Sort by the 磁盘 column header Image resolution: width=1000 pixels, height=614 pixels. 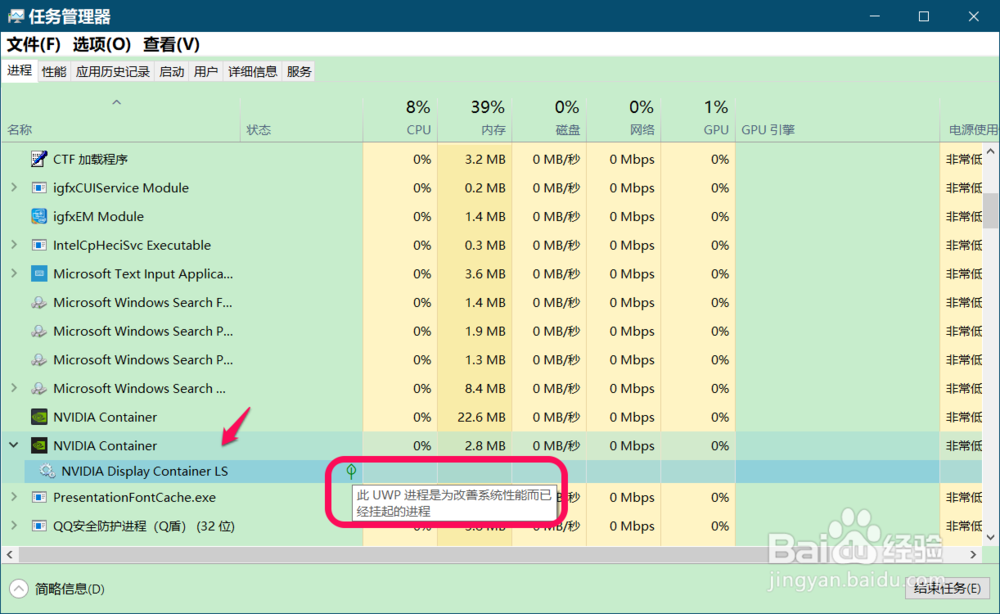pyautogui.click(x=549, y=119)
